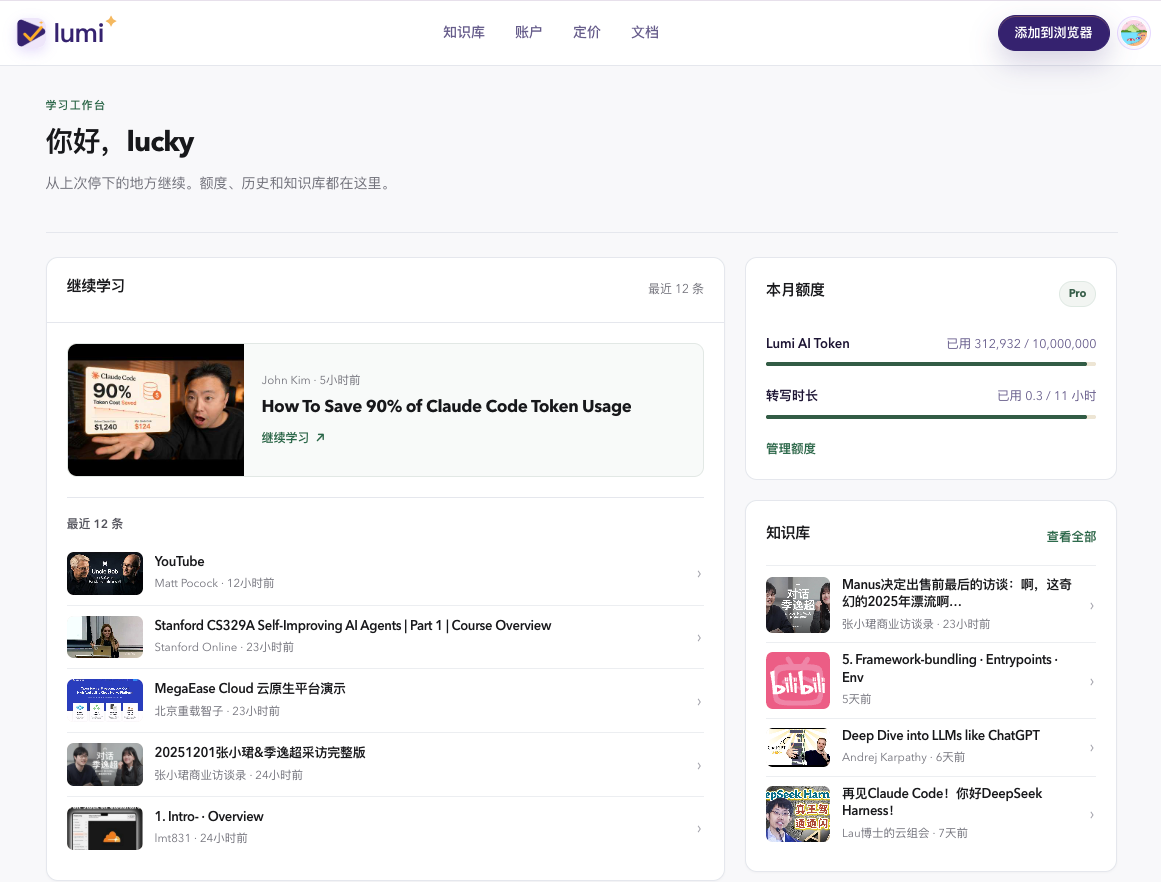Open chevron for 再见Claude Code item

(x=1091, y=815)
